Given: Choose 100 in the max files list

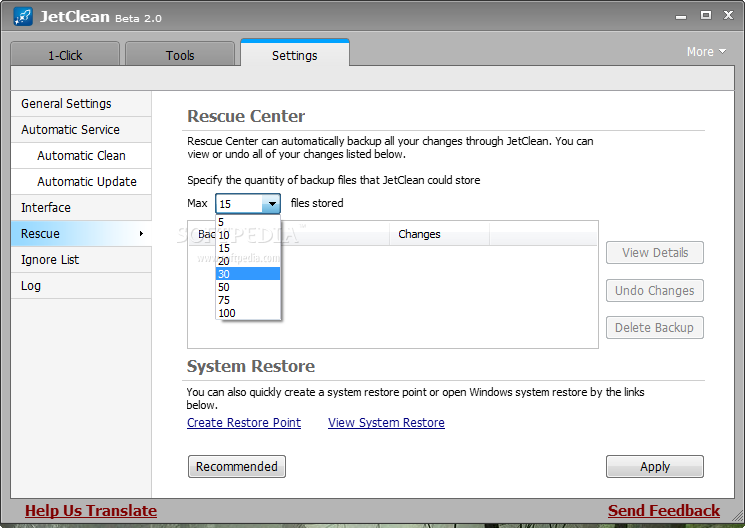Looking at the screenshot, I should pos(248,313).
